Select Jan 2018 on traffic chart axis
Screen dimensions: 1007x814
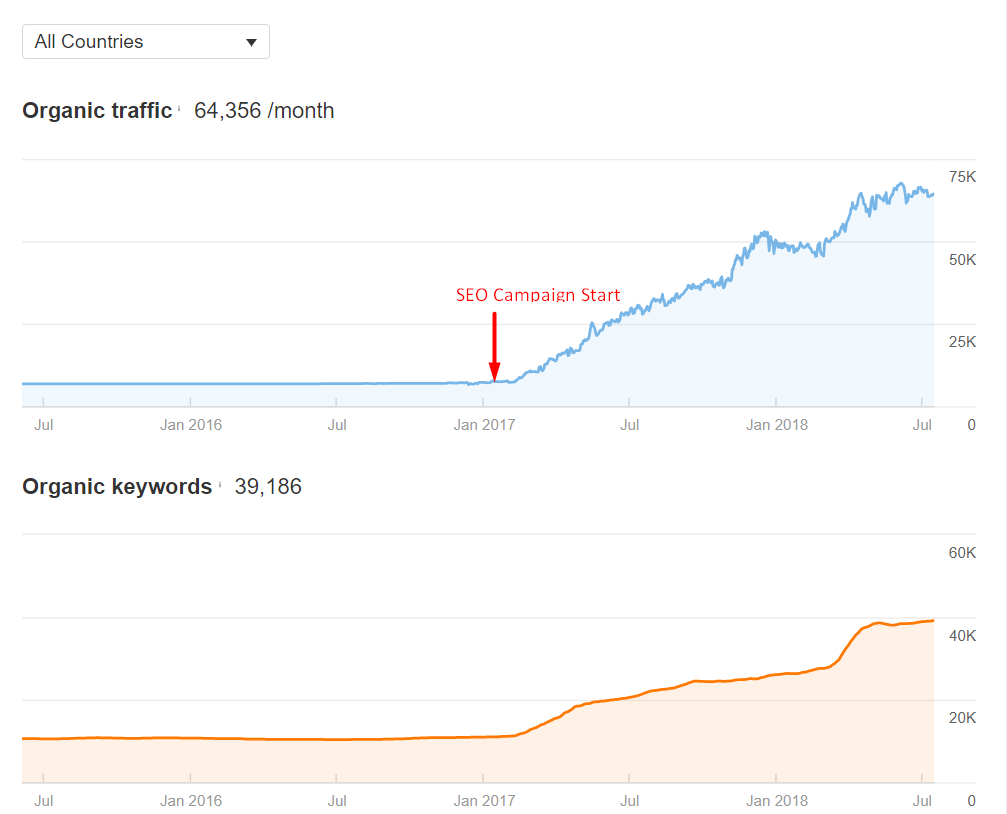click(x=777, y=425)
